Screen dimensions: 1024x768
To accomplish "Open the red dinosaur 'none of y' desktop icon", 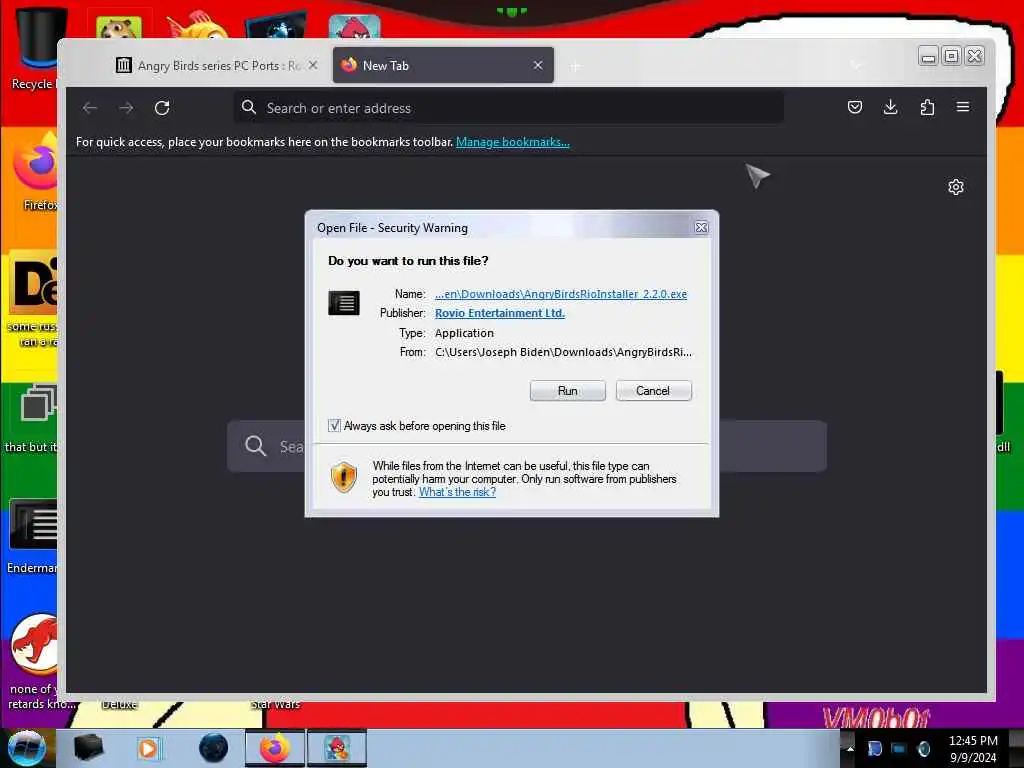I will pyautogui.click(x=34, y=662).
